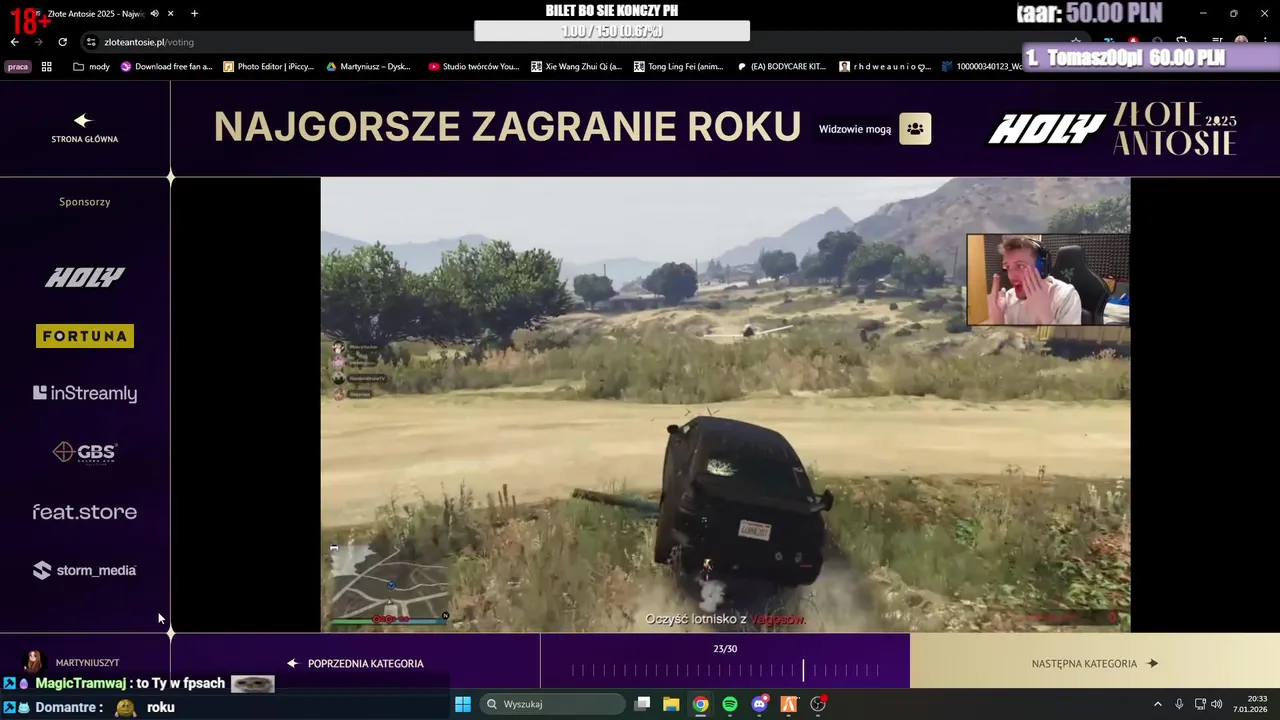The width and height of the screenshot is (1280, 720).
Task: Open the (EA) BODYCARE KIT bookmark
Action: (x=782, y=67)
